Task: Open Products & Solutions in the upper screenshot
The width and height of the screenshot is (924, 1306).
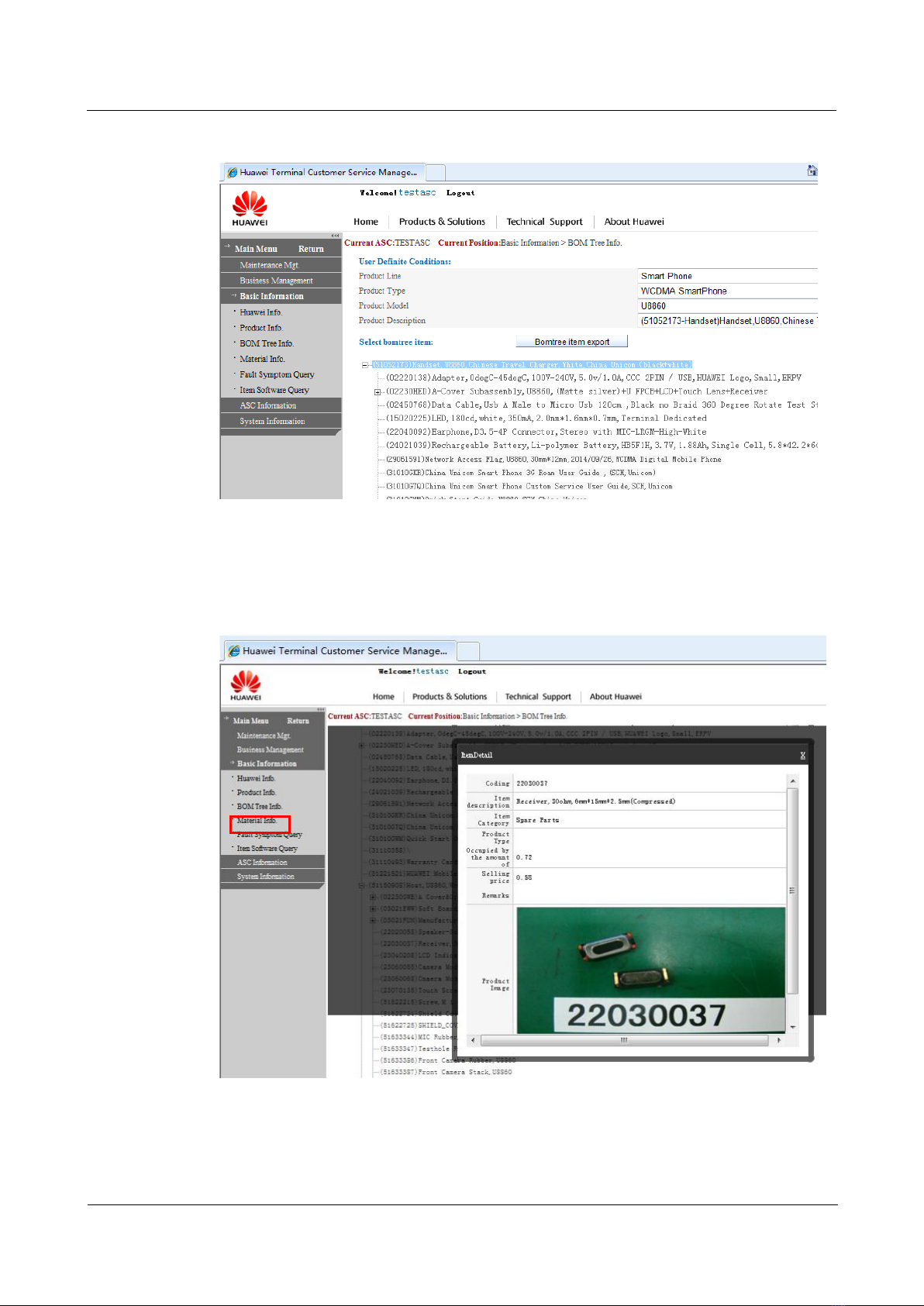Action: (442, 222)
